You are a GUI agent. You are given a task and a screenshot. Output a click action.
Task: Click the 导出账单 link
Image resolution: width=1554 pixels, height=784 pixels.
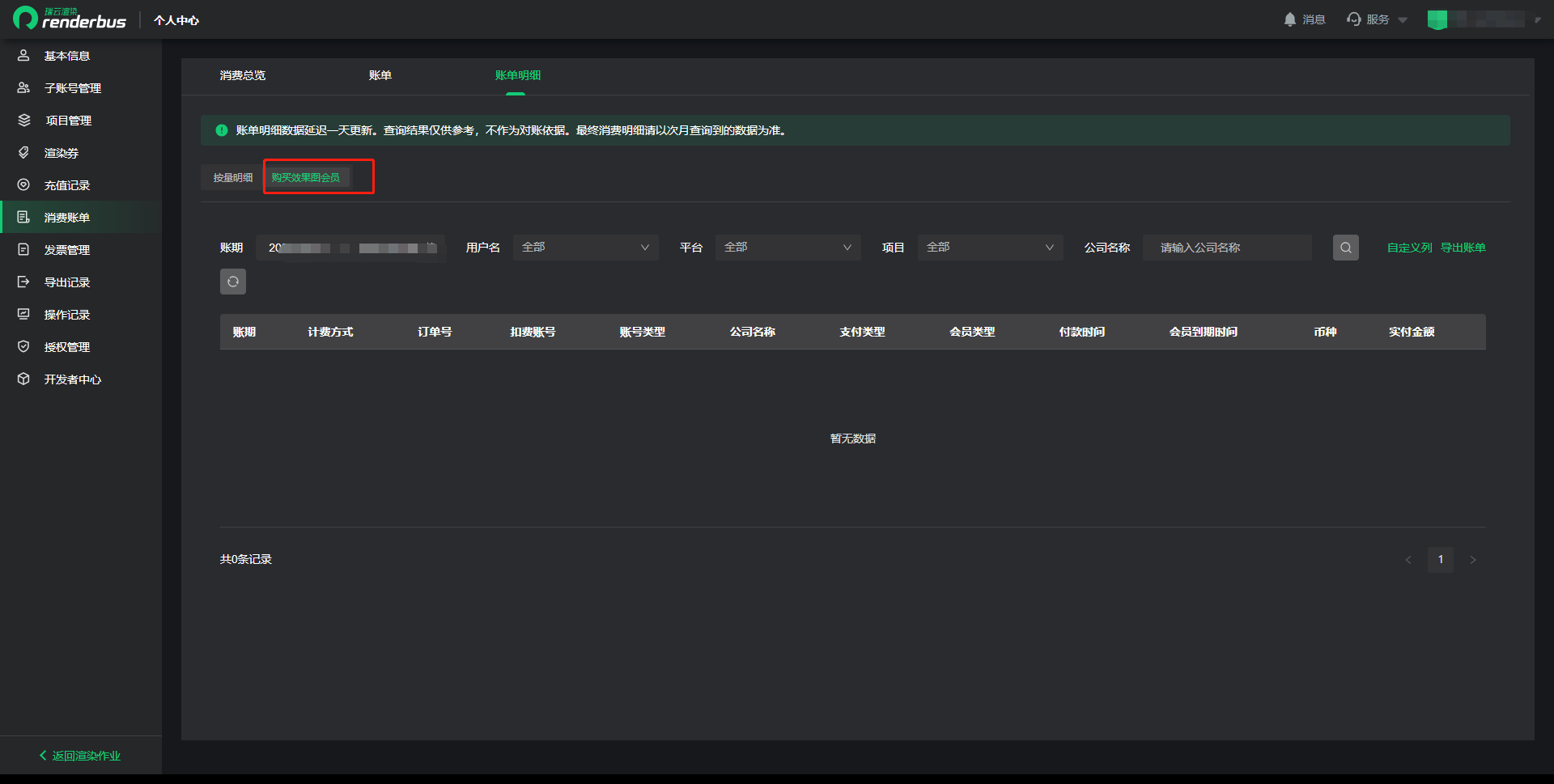coord(1463,248)
